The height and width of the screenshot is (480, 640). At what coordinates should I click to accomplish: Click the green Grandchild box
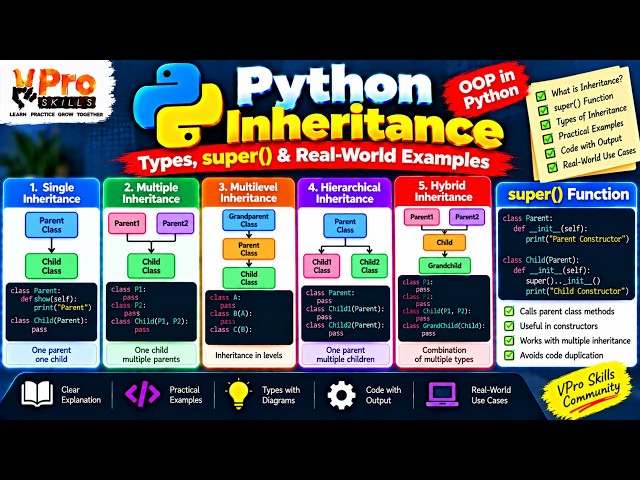tap(444, 265)
